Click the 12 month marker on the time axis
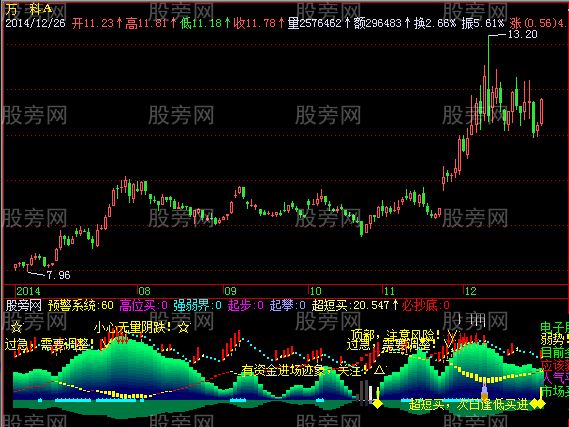Image resolution: width=569 pixels, height=427 pixels. tap(471, 291)
